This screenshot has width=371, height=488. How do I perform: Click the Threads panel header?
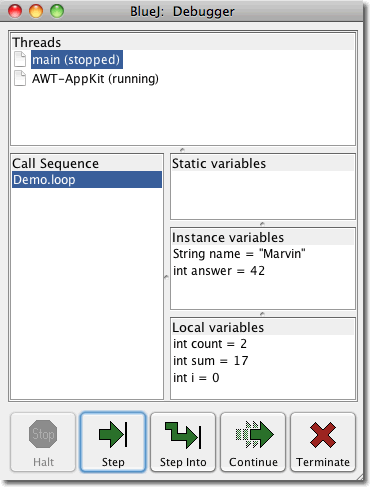click(183, 42)
